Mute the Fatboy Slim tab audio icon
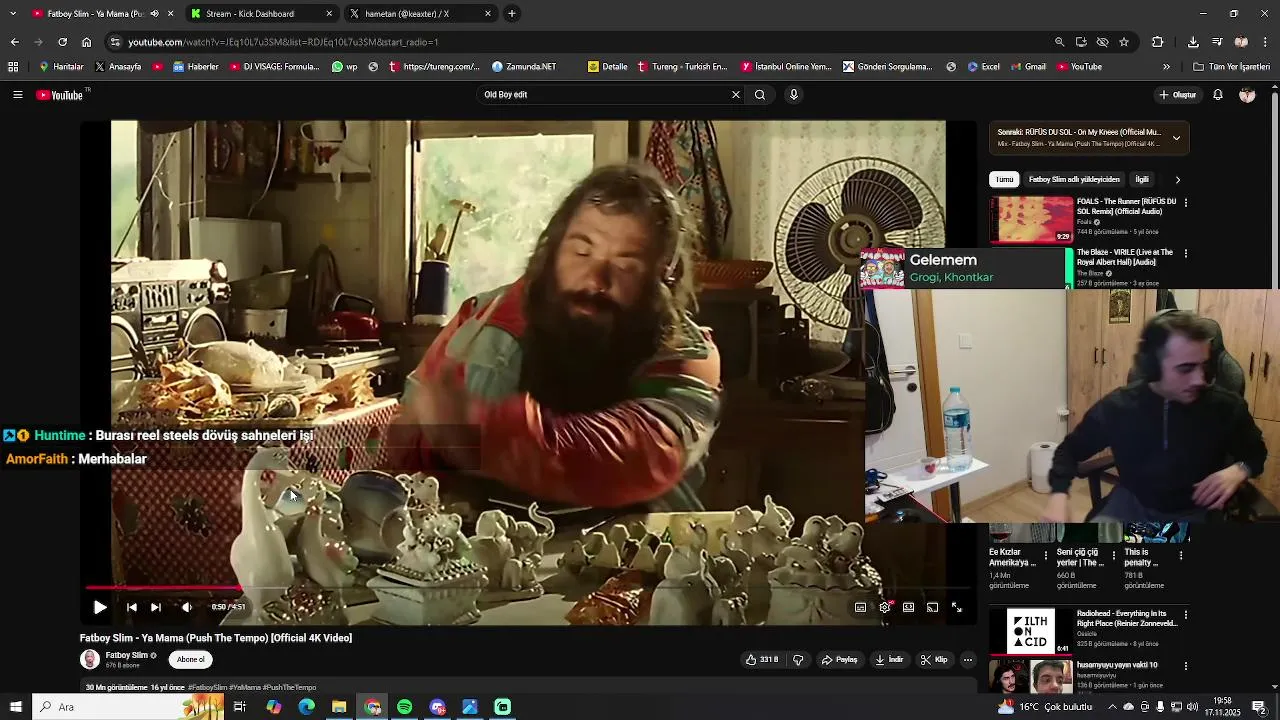The height and width of the screenshot is (720, 1280). pyautogui.click(x=154, y=14)
